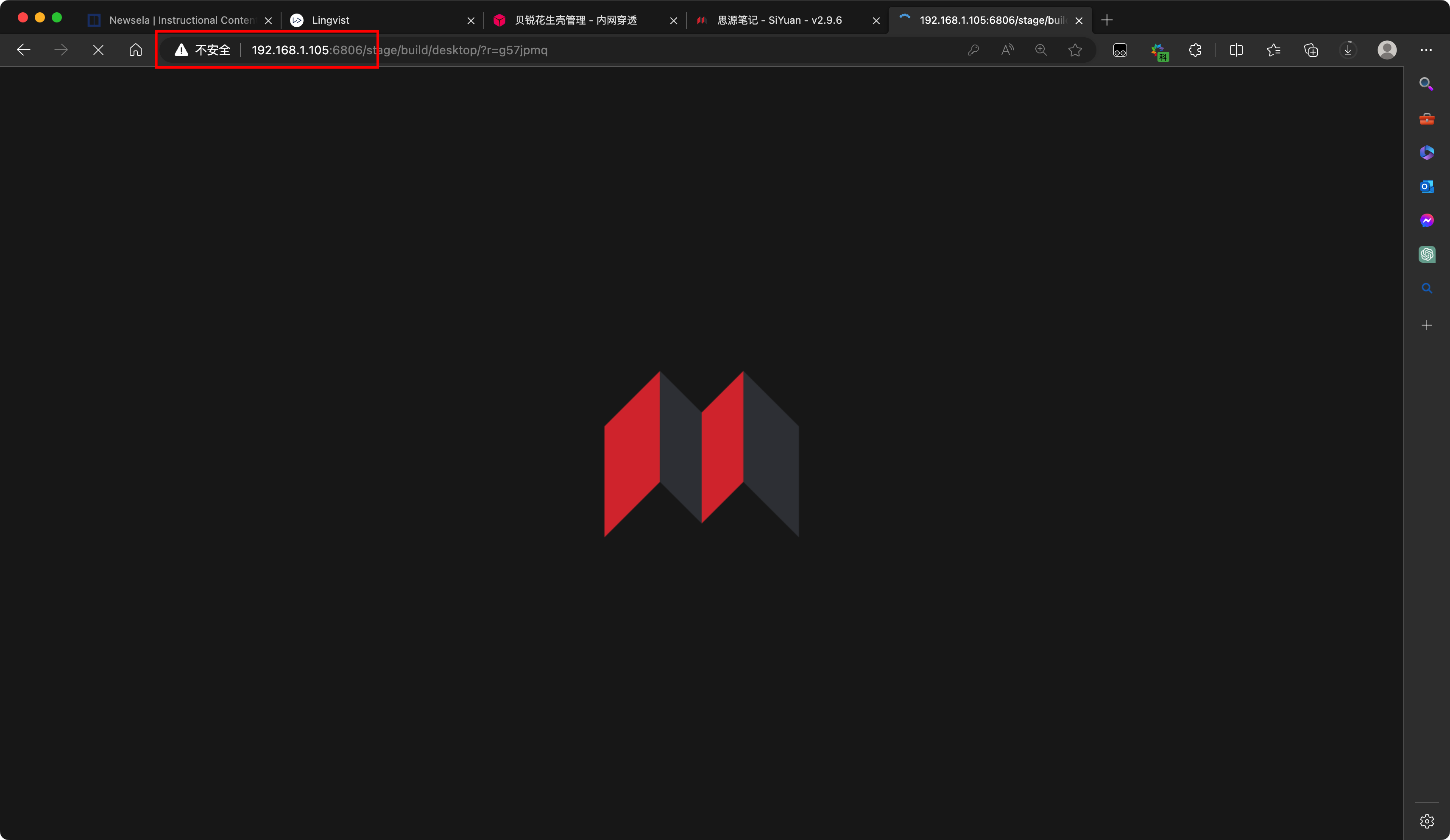The width and height of the screenshot is (1450, 840).
Task: Click the SiYuan loading logo
Action: point(701,454)
